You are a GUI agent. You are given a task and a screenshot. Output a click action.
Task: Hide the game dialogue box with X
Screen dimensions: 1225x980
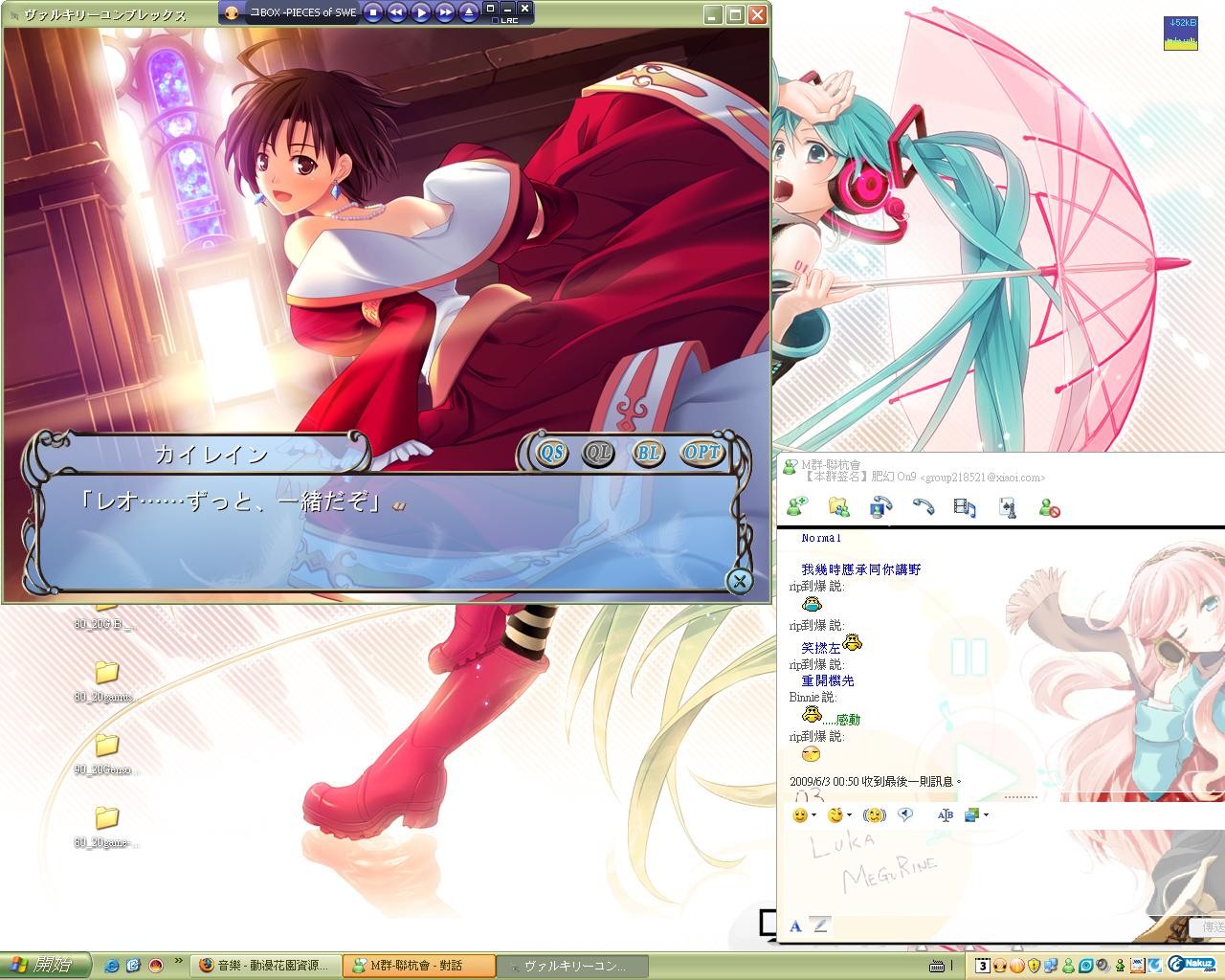point(739,581)
